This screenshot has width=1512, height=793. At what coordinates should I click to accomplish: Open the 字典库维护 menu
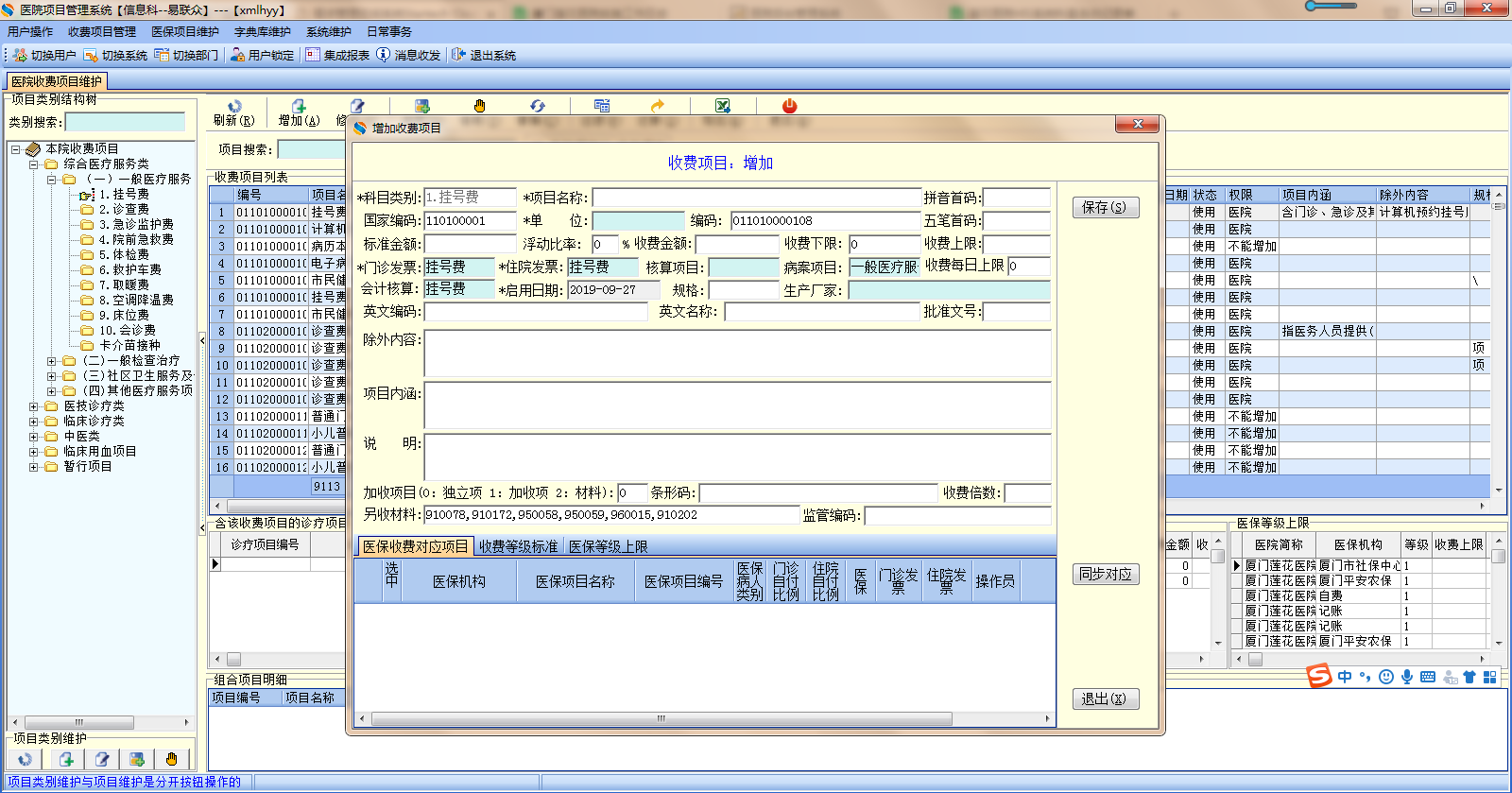coord(262,32)
